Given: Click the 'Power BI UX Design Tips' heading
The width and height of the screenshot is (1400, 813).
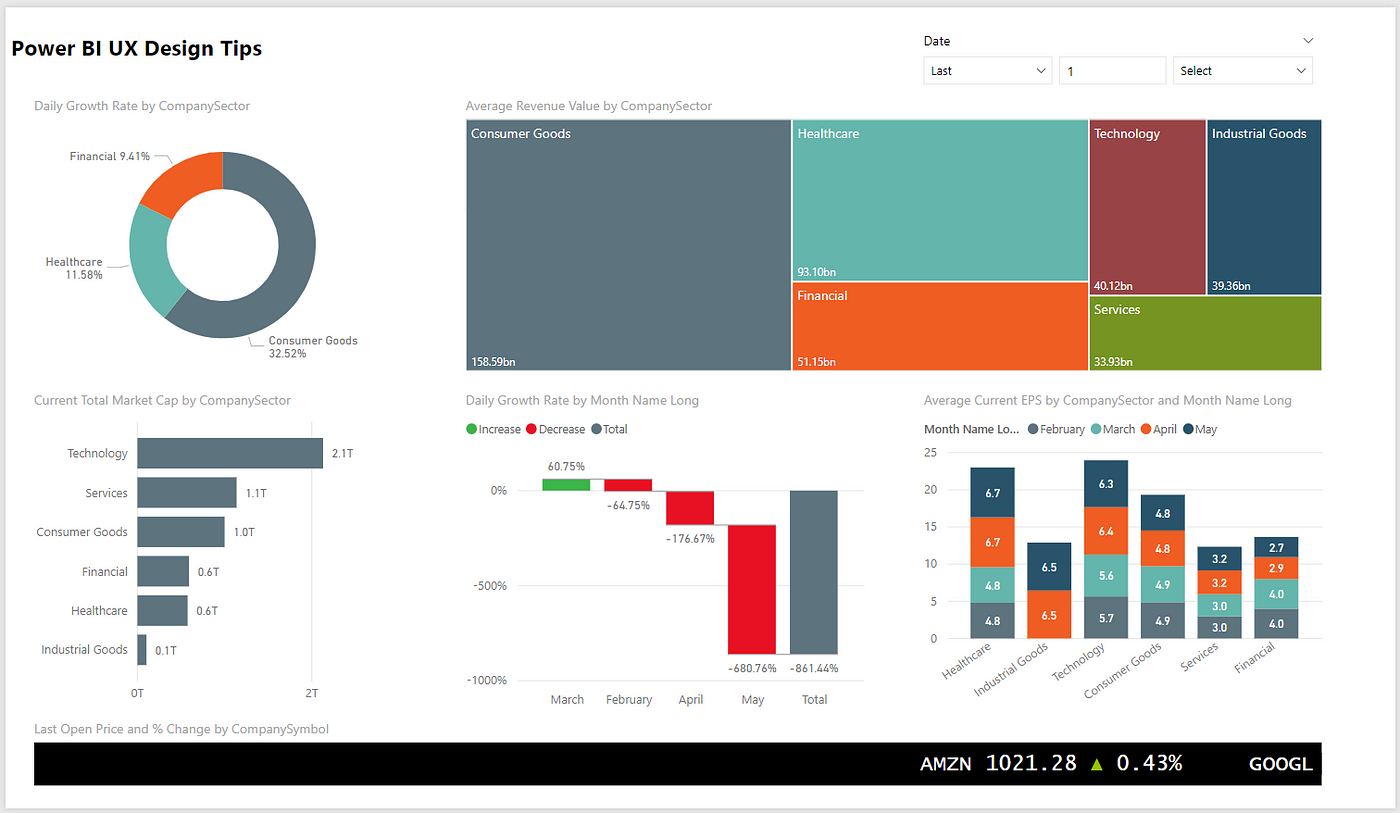Looking at the screenshot, I should [137, 48].
